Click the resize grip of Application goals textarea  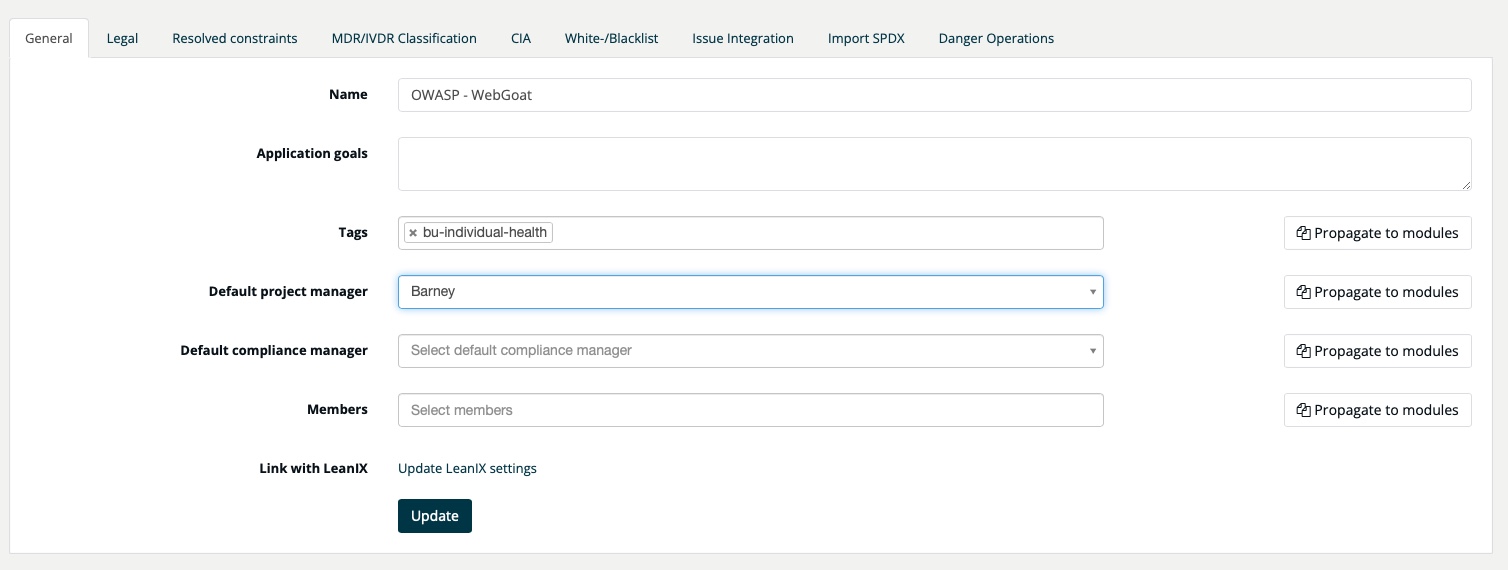click(x=1466, y=184)
